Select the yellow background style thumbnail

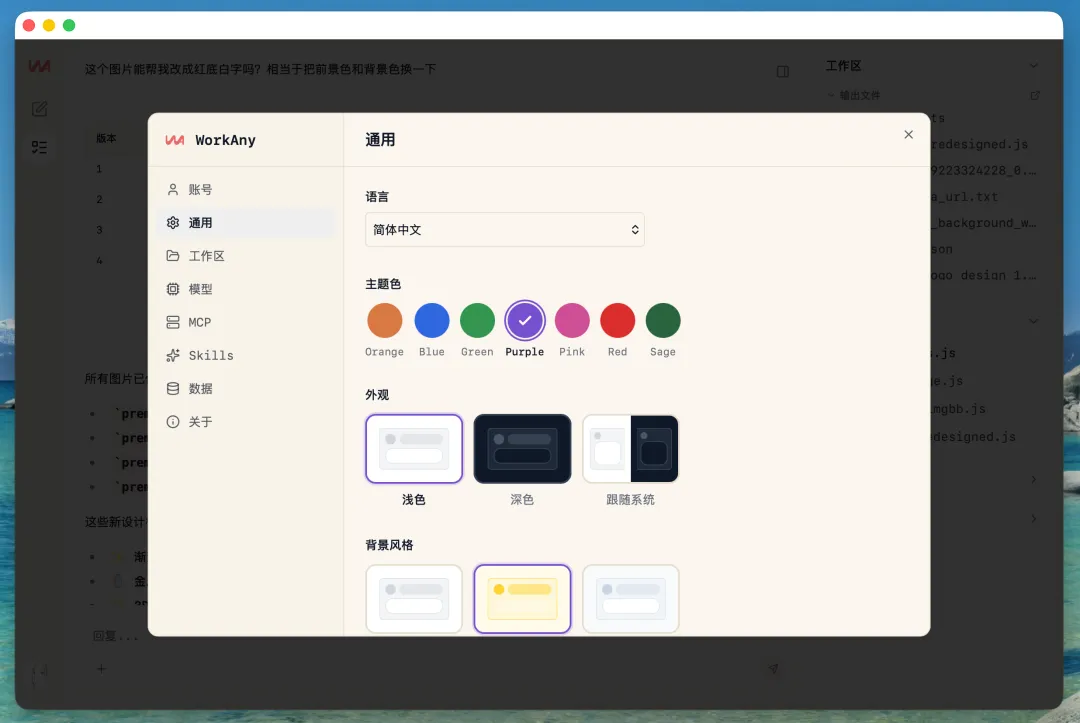(x=522, y=598)
